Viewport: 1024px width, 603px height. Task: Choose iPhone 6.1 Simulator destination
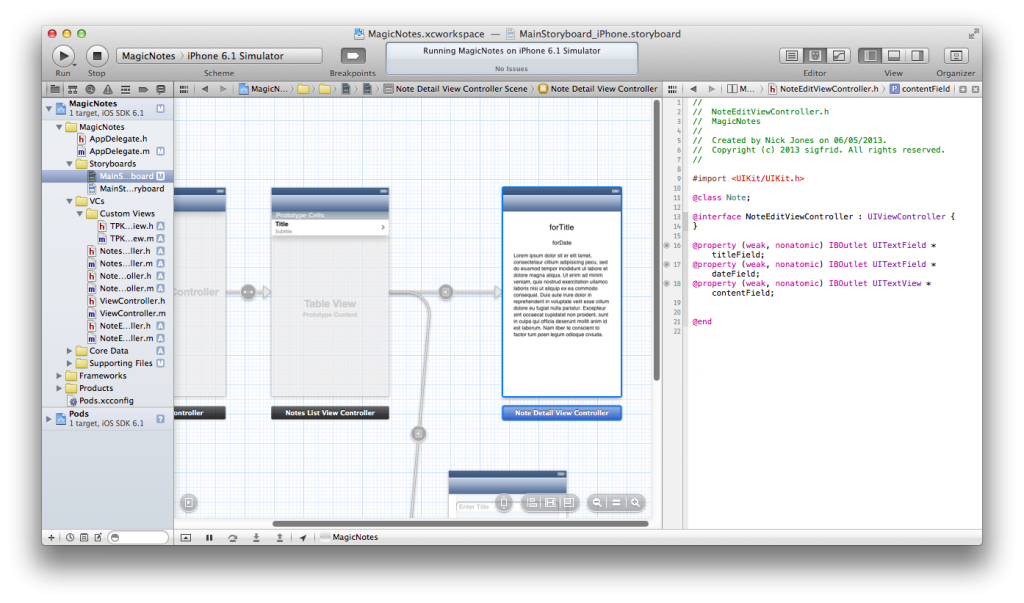[x=235, y=56]
